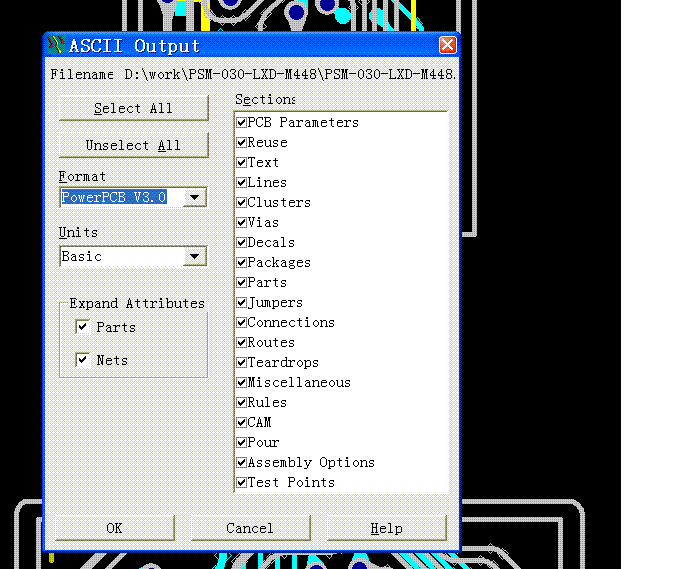Viewport: 700px width, 569px height.
Task: Toggle Expand Attributes Parts checkbox
Action: coord(83,327)
